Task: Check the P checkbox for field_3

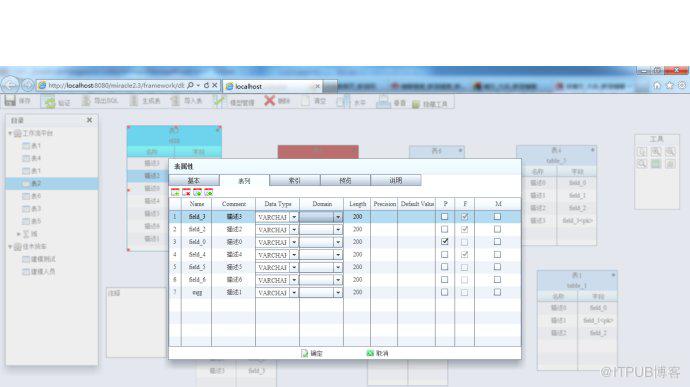Action: (x=444, y=217)
